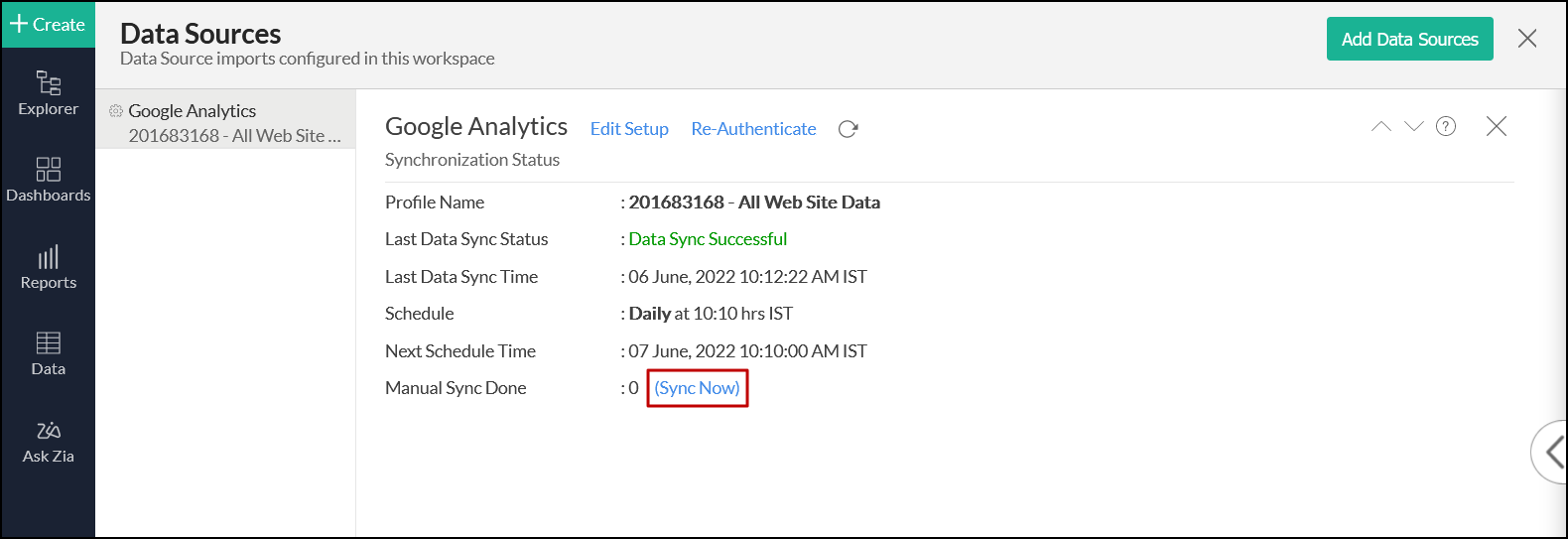This screenshot has width=1568, height=539.
Task: Click the Data Sync Successful status text
Action: tap(708, 239)
